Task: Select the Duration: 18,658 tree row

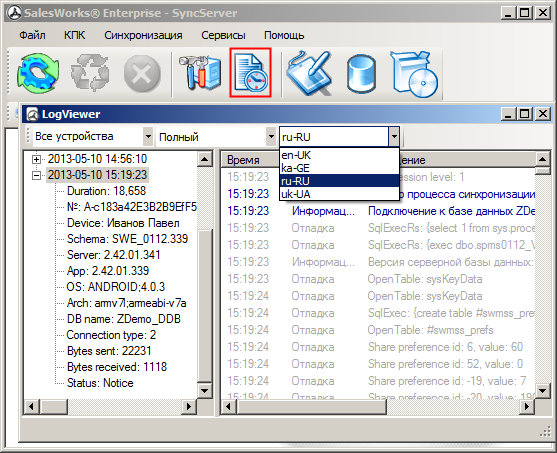Action: [x=106, y=191]
